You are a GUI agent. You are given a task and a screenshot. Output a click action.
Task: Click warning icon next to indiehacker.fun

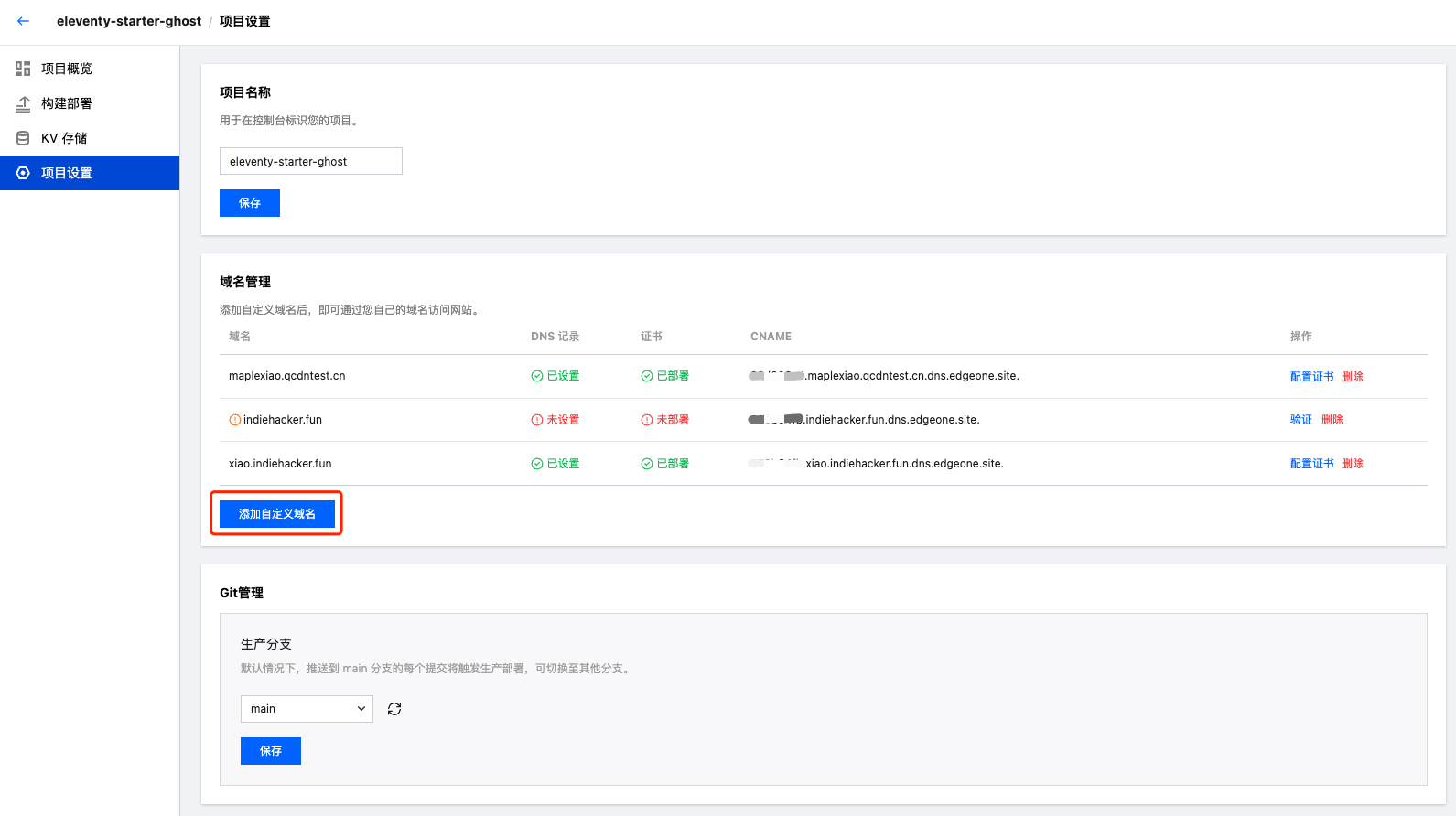[235, 420]
